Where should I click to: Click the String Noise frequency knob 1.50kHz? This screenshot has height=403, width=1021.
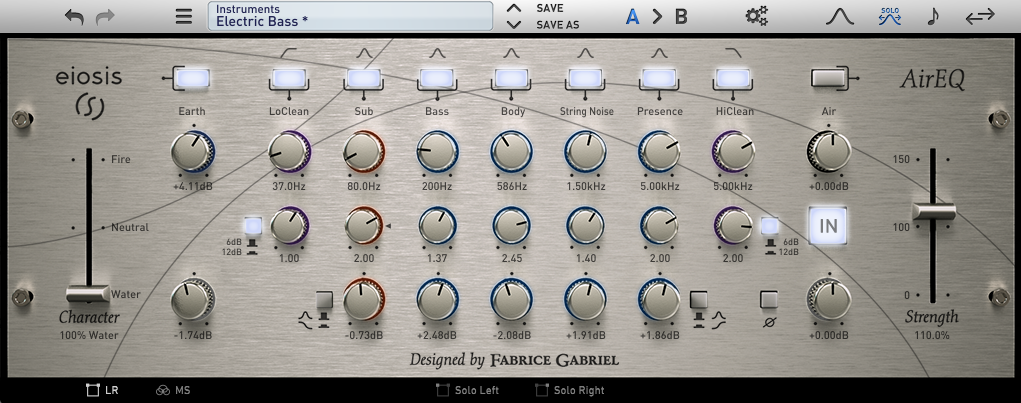[586, 152]
